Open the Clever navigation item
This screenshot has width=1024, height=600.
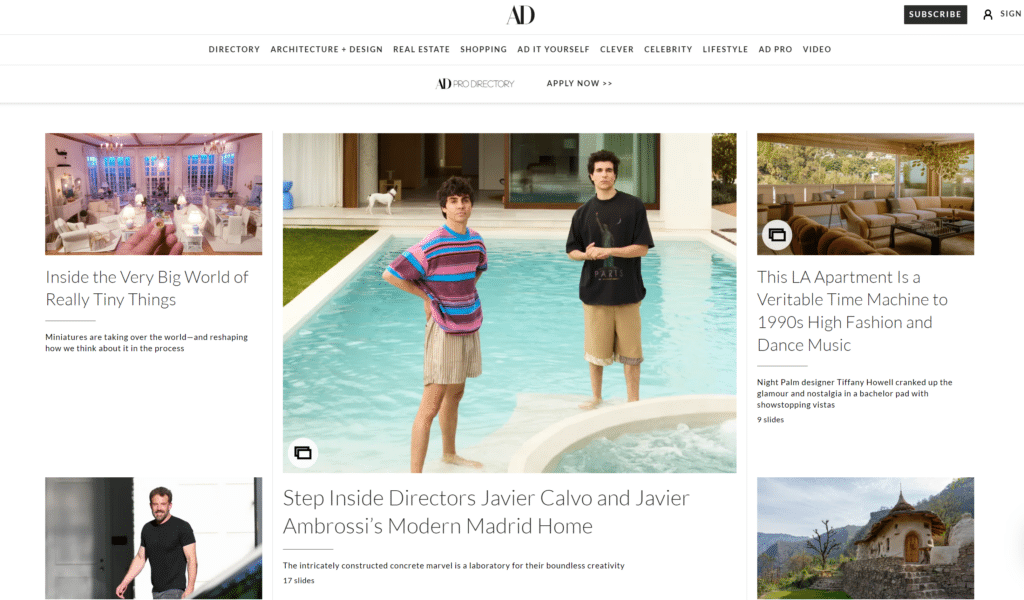pyautogui.click(x=616, y=50)
